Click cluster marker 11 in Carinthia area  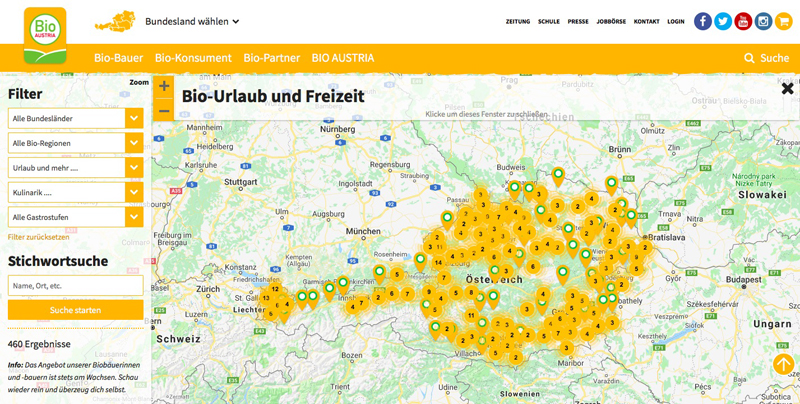(471, 315)
